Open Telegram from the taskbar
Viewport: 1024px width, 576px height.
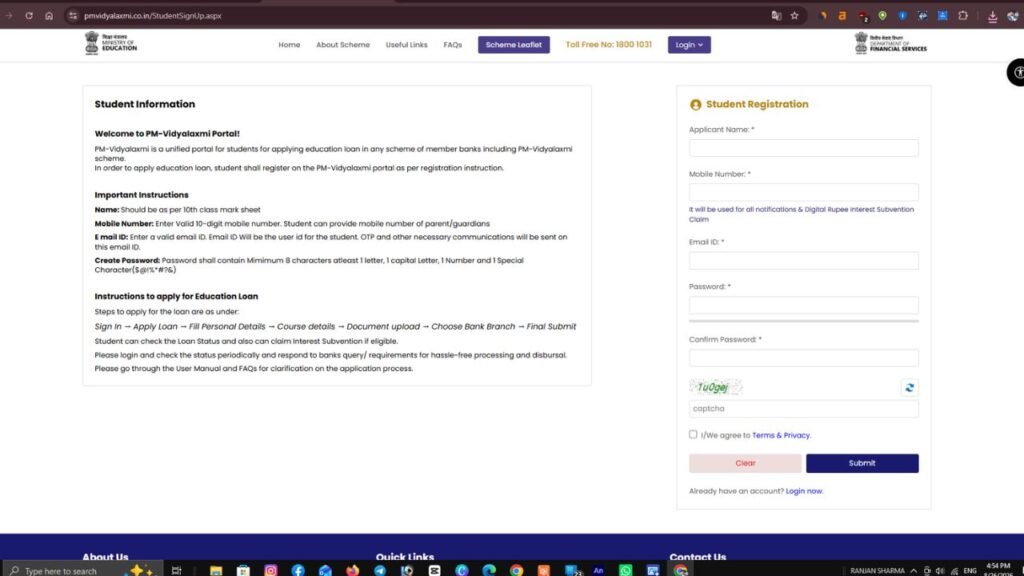(x=380, y=570)
